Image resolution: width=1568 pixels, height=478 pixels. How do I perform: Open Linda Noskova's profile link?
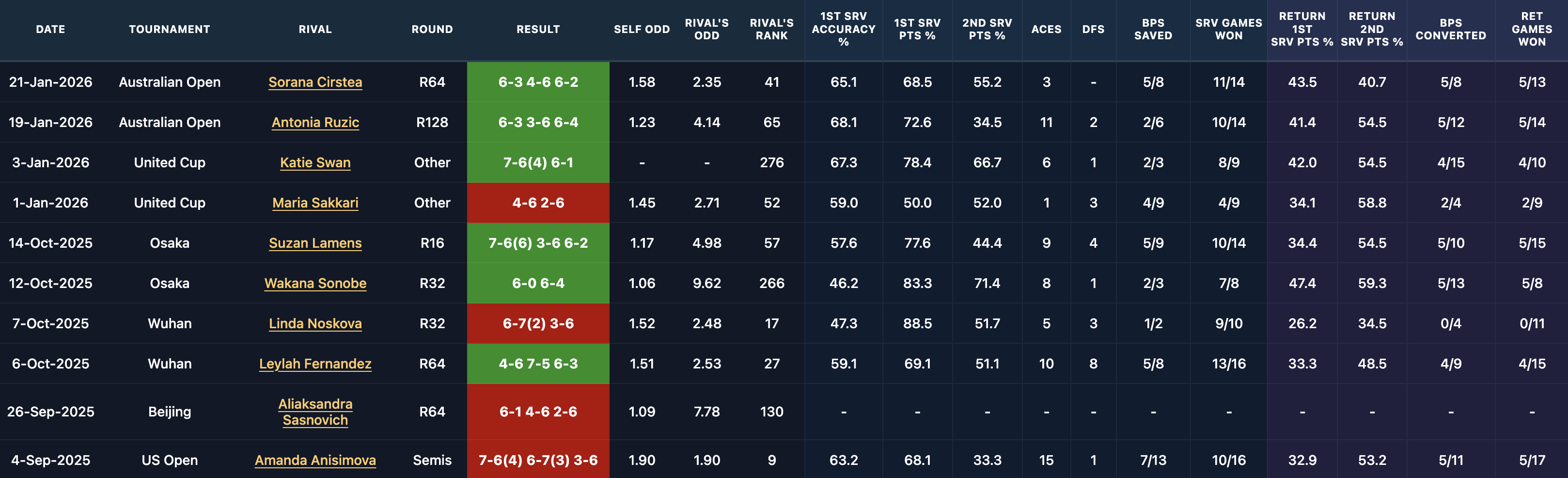[x=314, y=323]
